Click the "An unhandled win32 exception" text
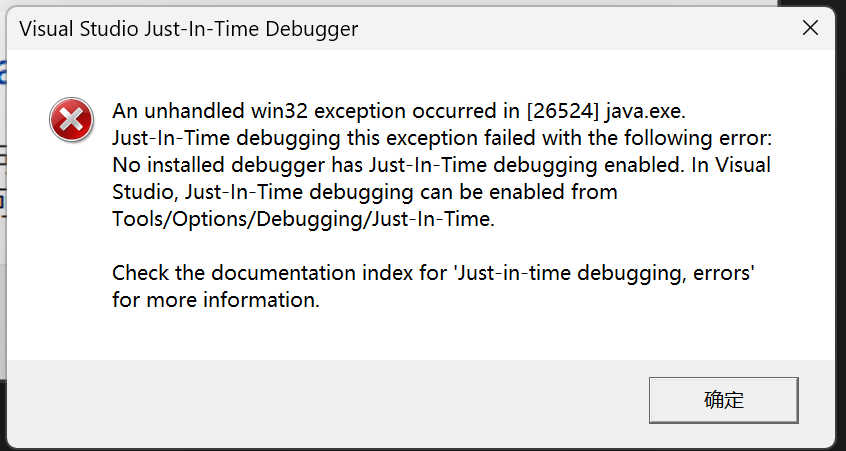The height and width of the screenshot is (451, 846). pyautogui.click(x=250, y=109)
